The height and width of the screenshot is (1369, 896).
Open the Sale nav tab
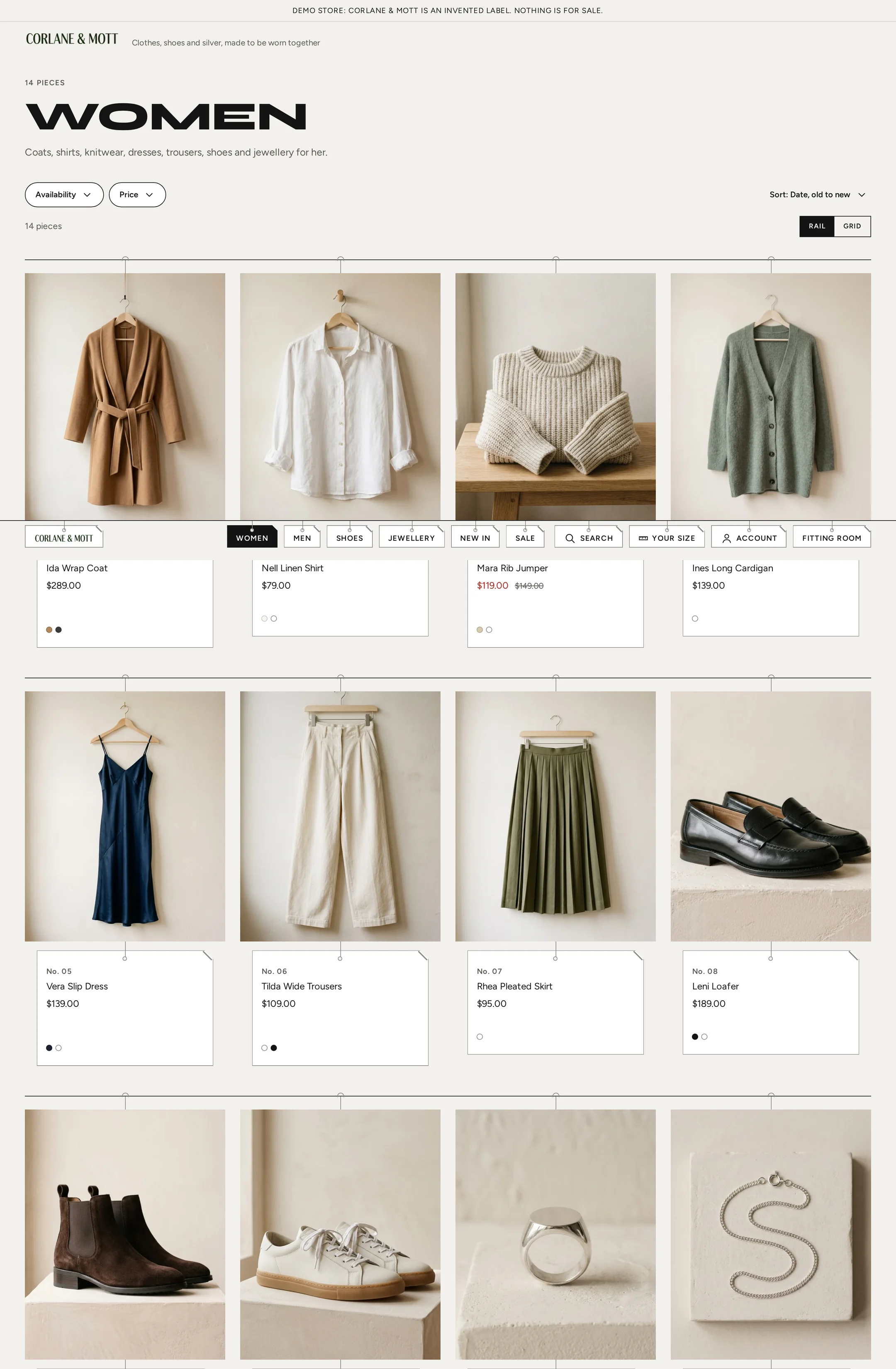coord(525,537)
